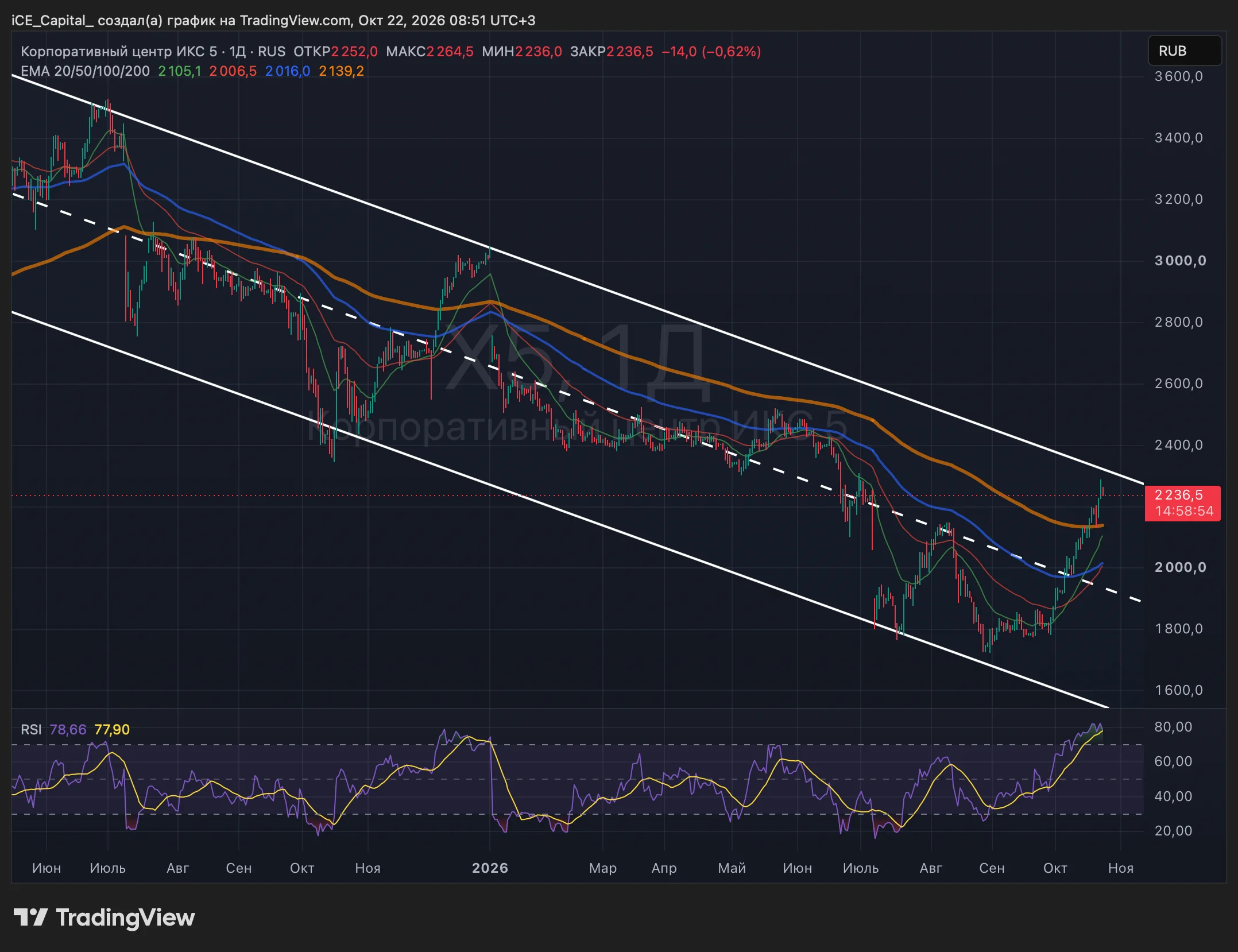1238x952 pixels.
Task: Click the blue EMA value 2016,0
Action: tap(288, 71)
